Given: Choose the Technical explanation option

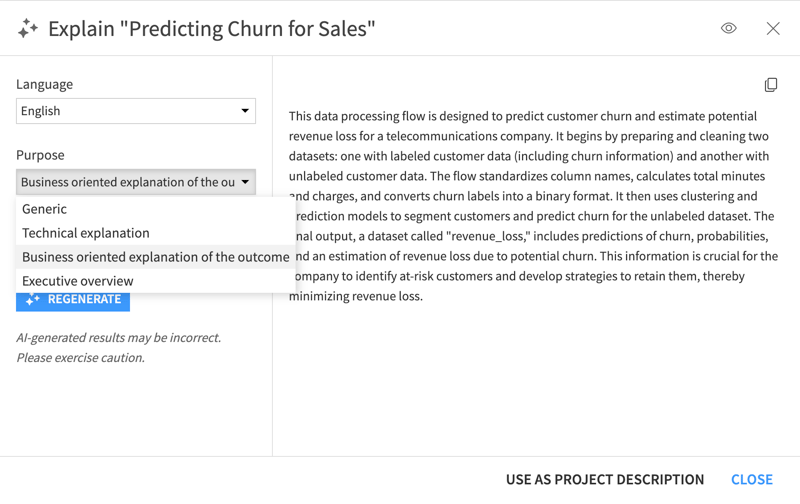Looking at the screenshot, I should (86, 233).
